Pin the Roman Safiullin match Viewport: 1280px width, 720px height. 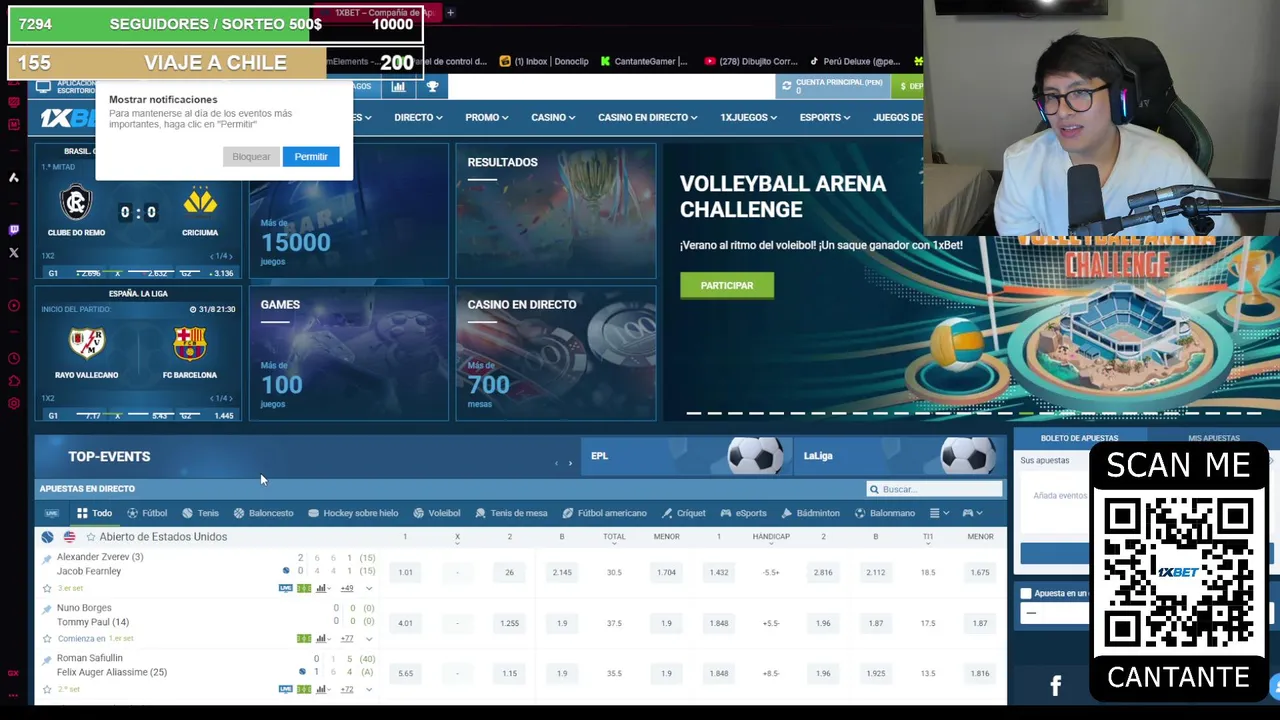(x=46, y=659)
